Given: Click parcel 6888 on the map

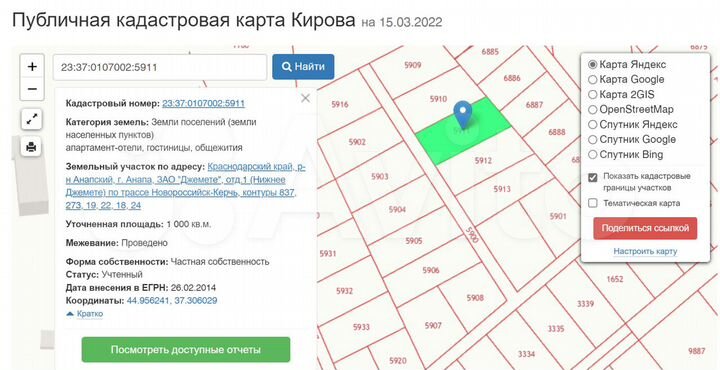Looking at the screenshot, I should tap(557, 132).
